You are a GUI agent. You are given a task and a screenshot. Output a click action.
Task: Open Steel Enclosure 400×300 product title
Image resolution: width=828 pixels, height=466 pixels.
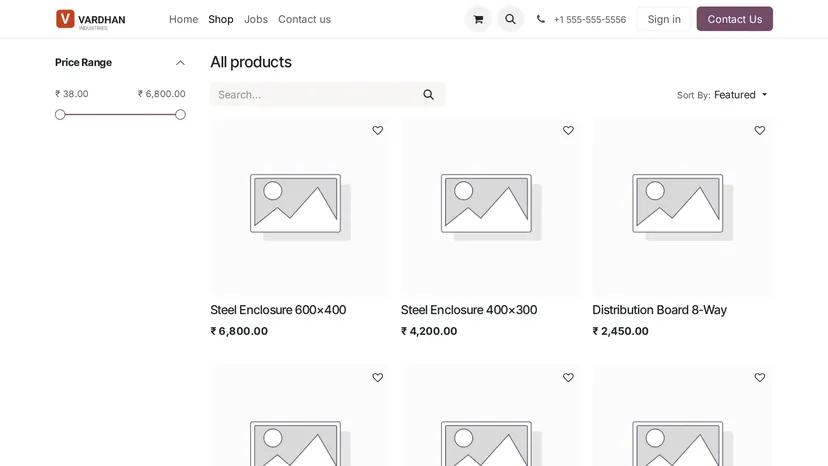coord(468,310)
